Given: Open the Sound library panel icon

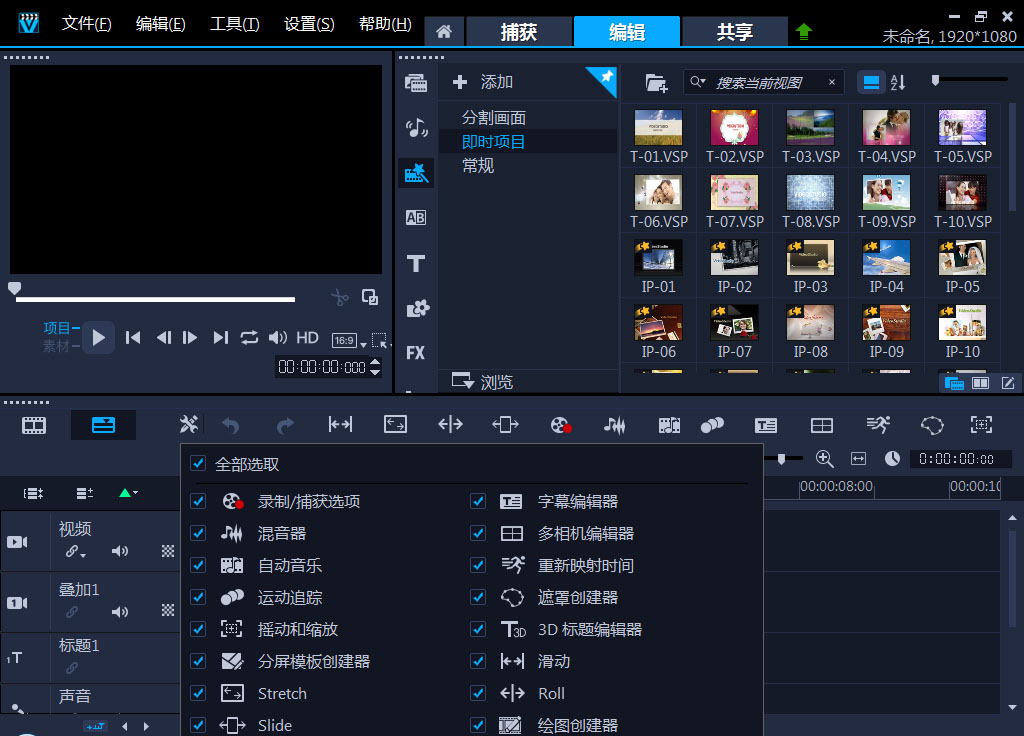Looking at the screenshot, I should point(416,127).
